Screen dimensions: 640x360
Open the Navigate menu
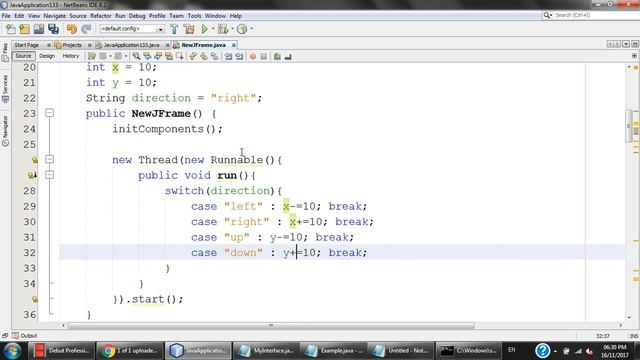click(54, 16)
